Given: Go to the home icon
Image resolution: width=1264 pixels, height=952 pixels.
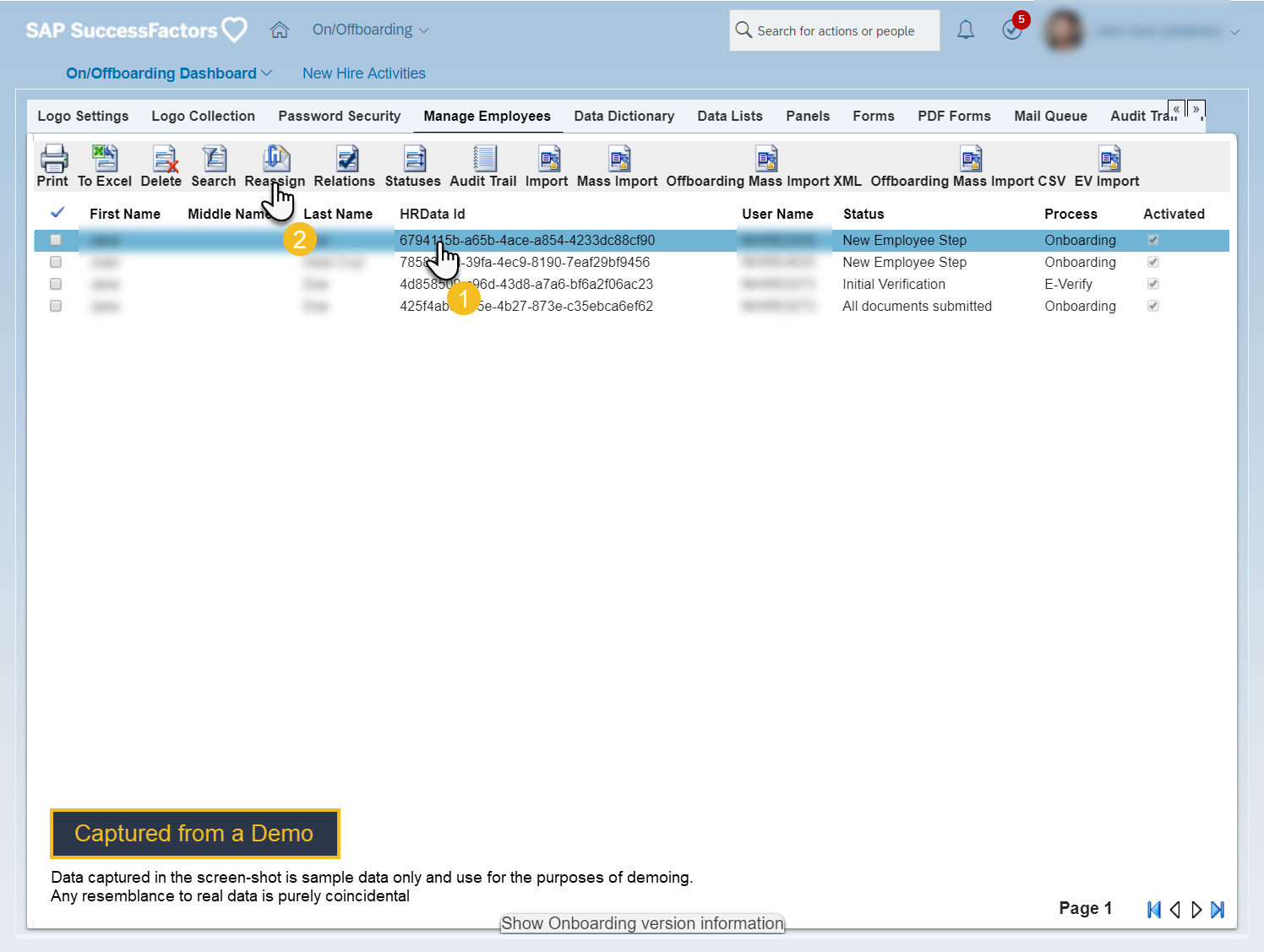Looking at the screenshot, I should point(280,30).
